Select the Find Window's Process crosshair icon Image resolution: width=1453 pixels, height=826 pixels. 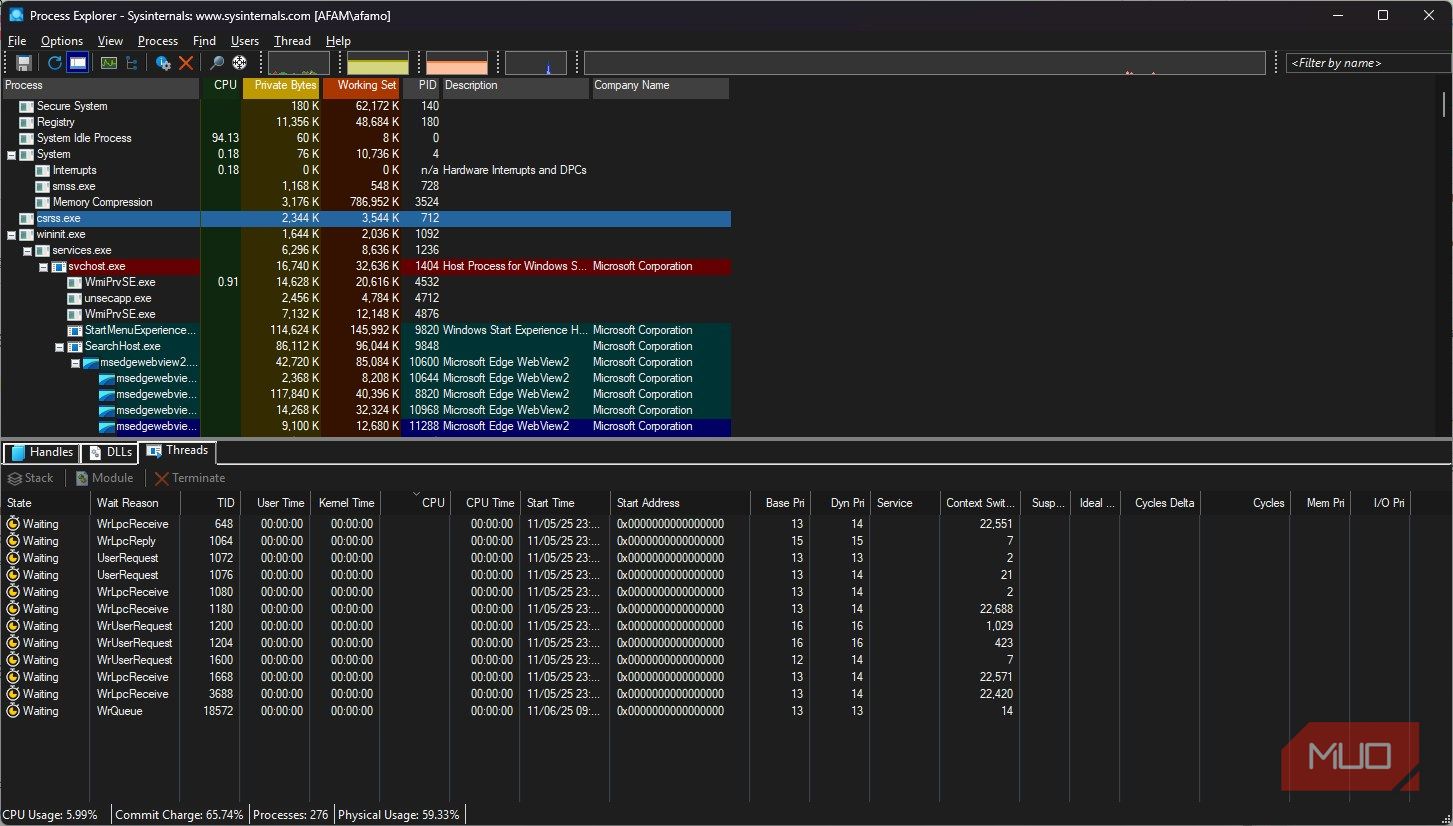pyautogui.click(x=240, y=63)
